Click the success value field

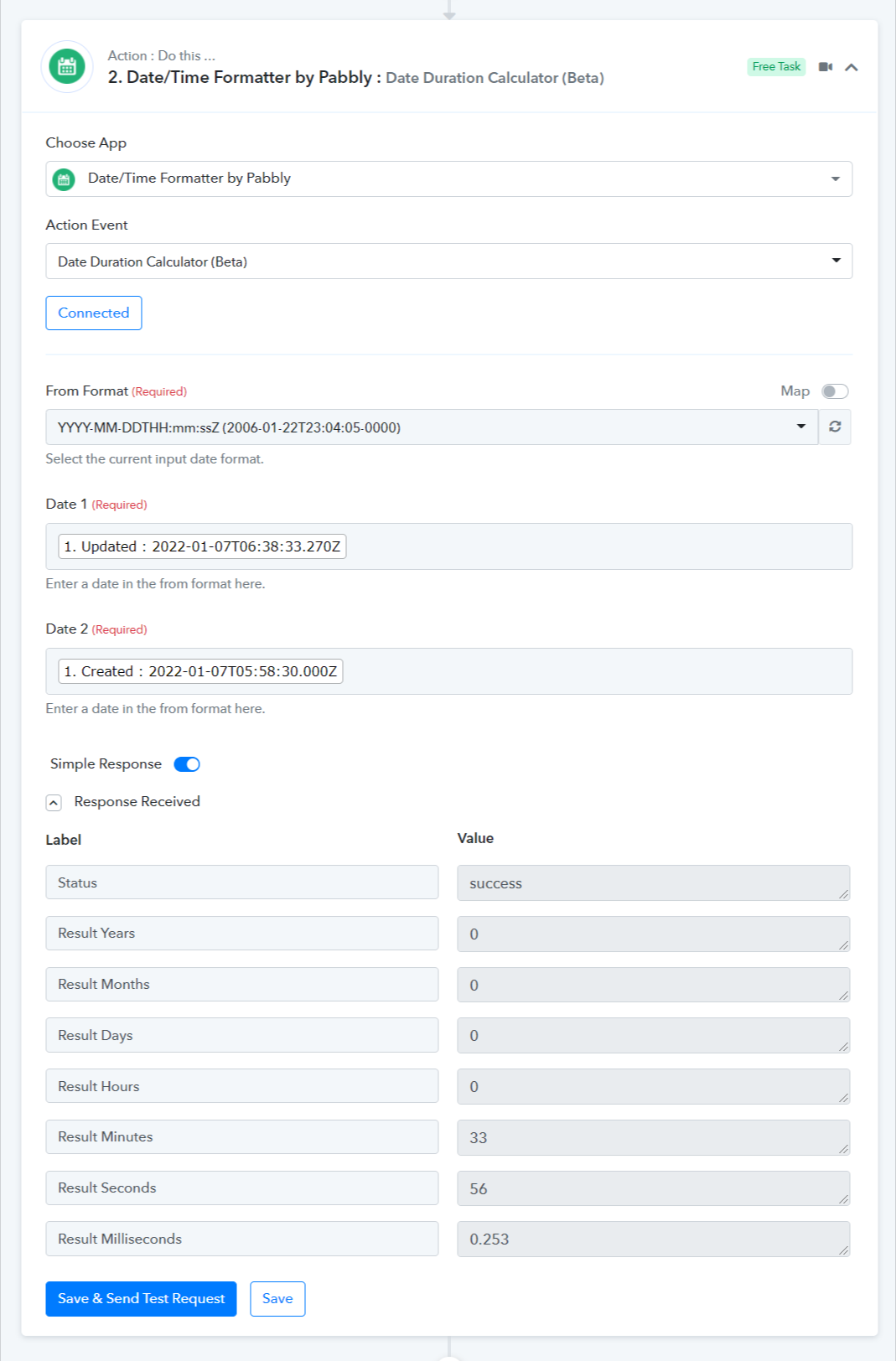tap(654, 883)
